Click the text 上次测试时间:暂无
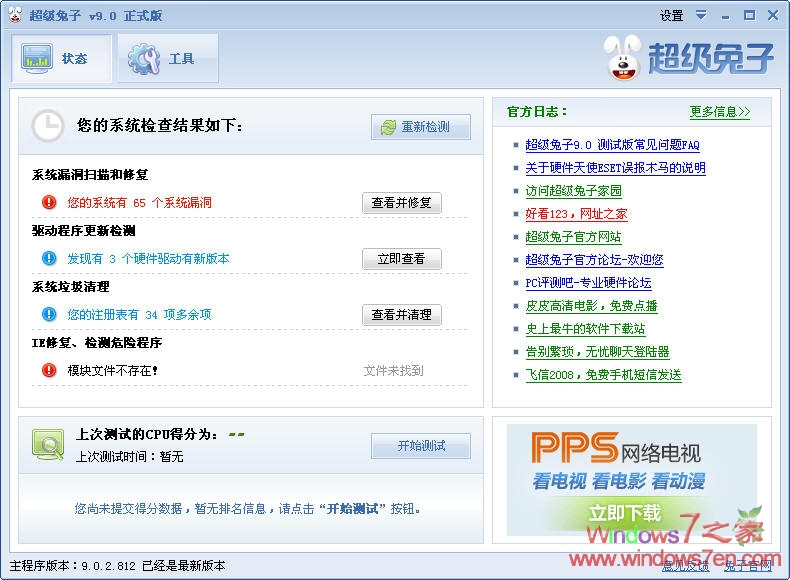 coord(129,457)
